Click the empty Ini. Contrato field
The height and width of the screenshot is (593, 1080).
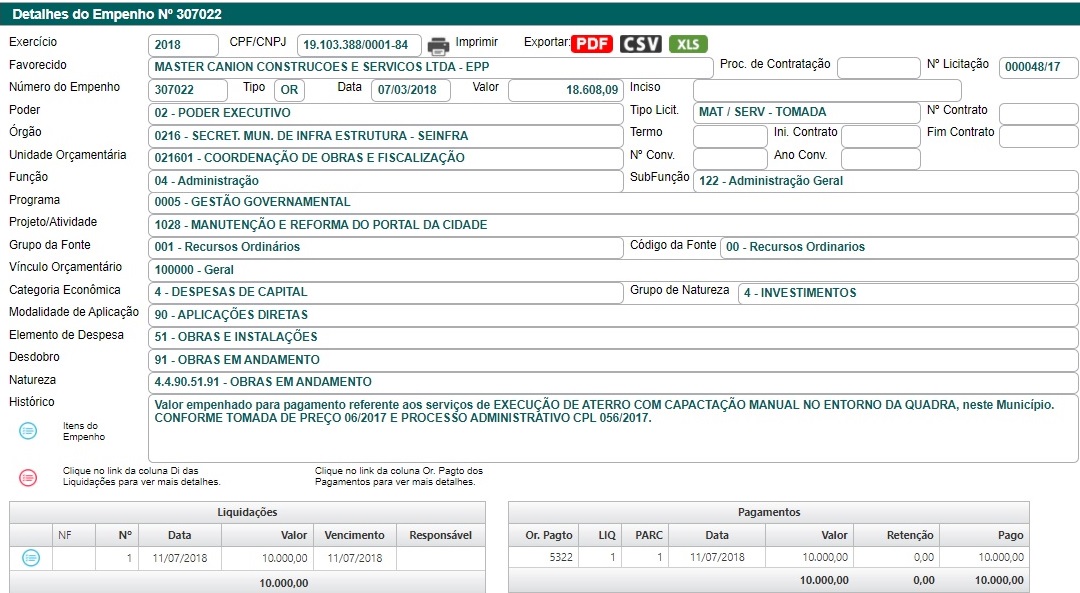(x=881, y=136)
